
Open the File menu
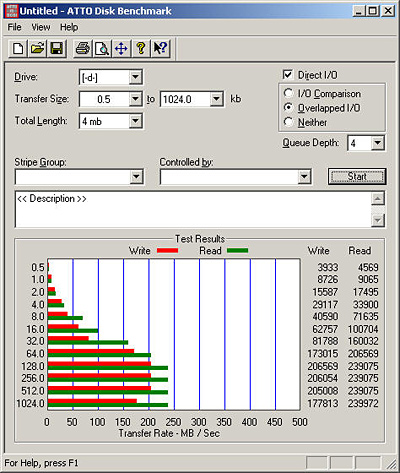(14, 27)
